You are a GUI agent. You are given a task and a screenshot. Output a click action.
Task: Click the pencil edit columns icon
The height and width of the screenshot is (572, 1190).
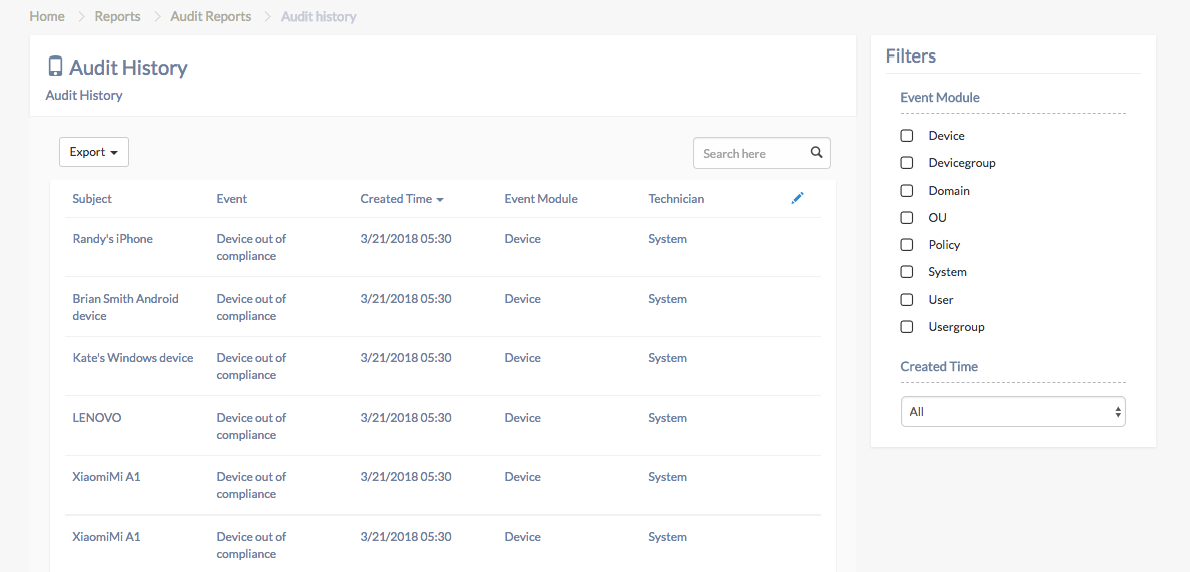796,198
